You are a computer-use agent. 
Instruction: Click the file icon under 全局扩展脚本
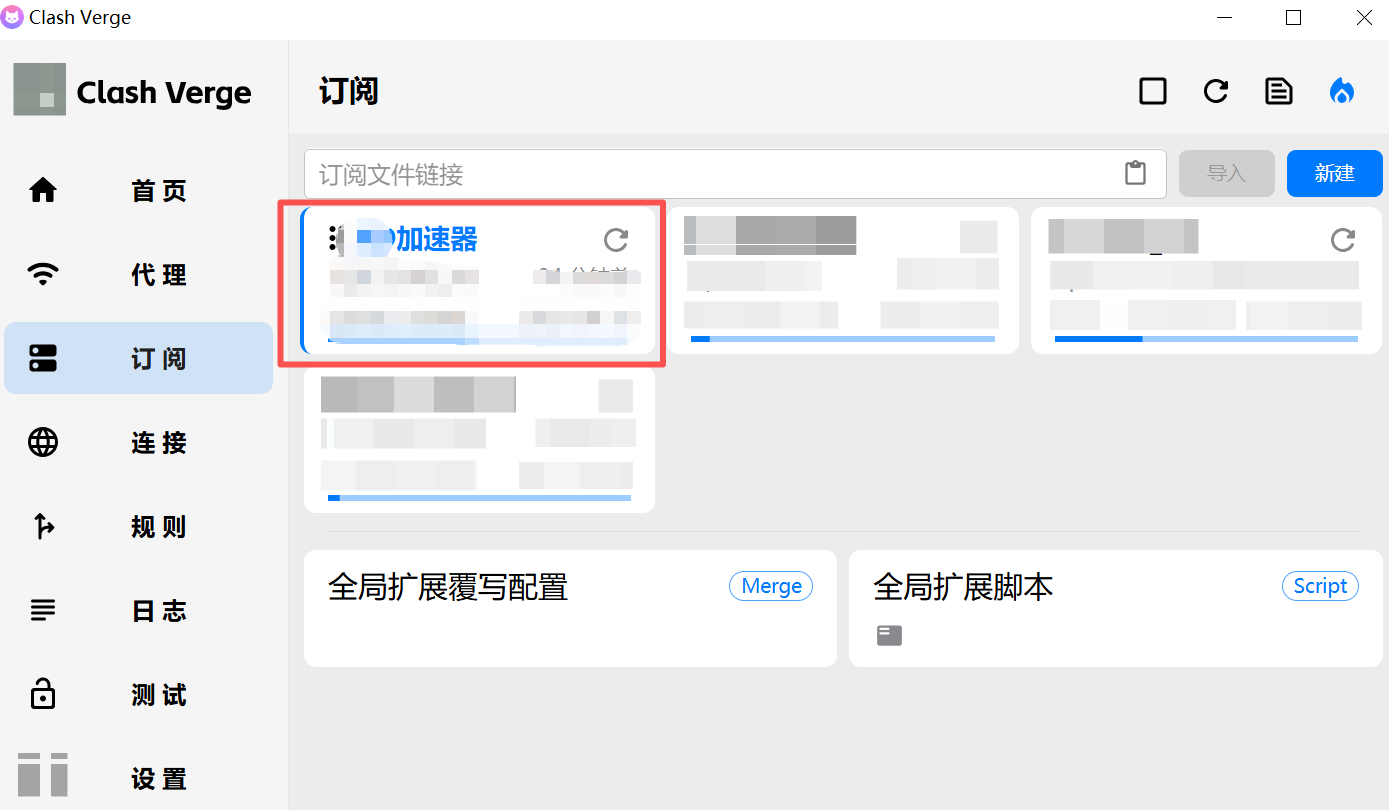[889, 635]
